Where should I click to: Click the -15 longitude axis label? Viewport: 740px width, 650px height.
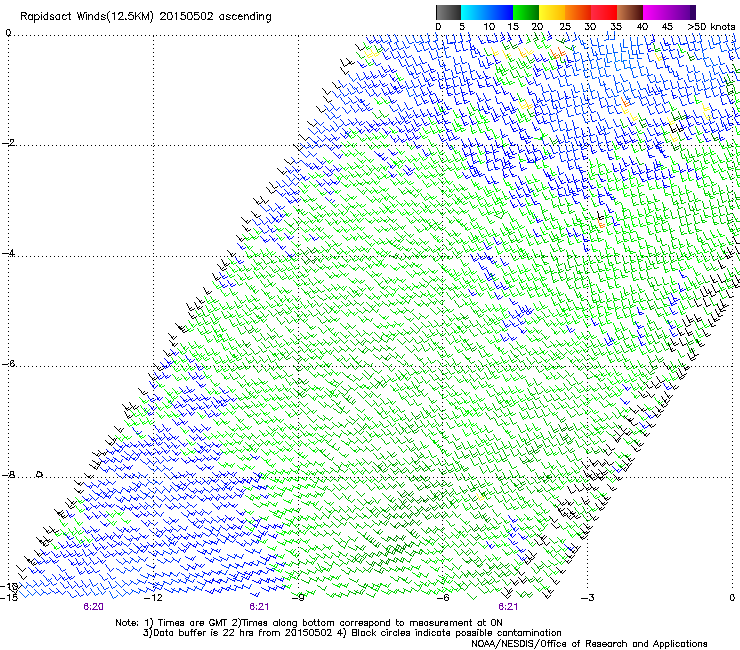pos(9,598)
